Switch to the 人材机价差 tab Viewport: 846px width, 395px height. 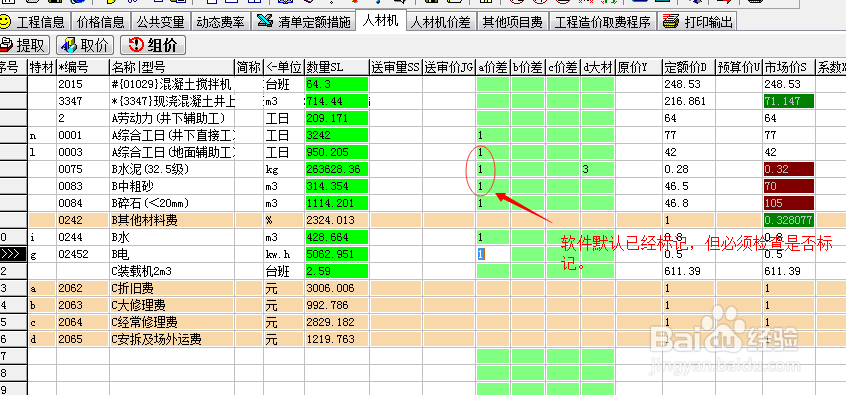coord(441,22)
